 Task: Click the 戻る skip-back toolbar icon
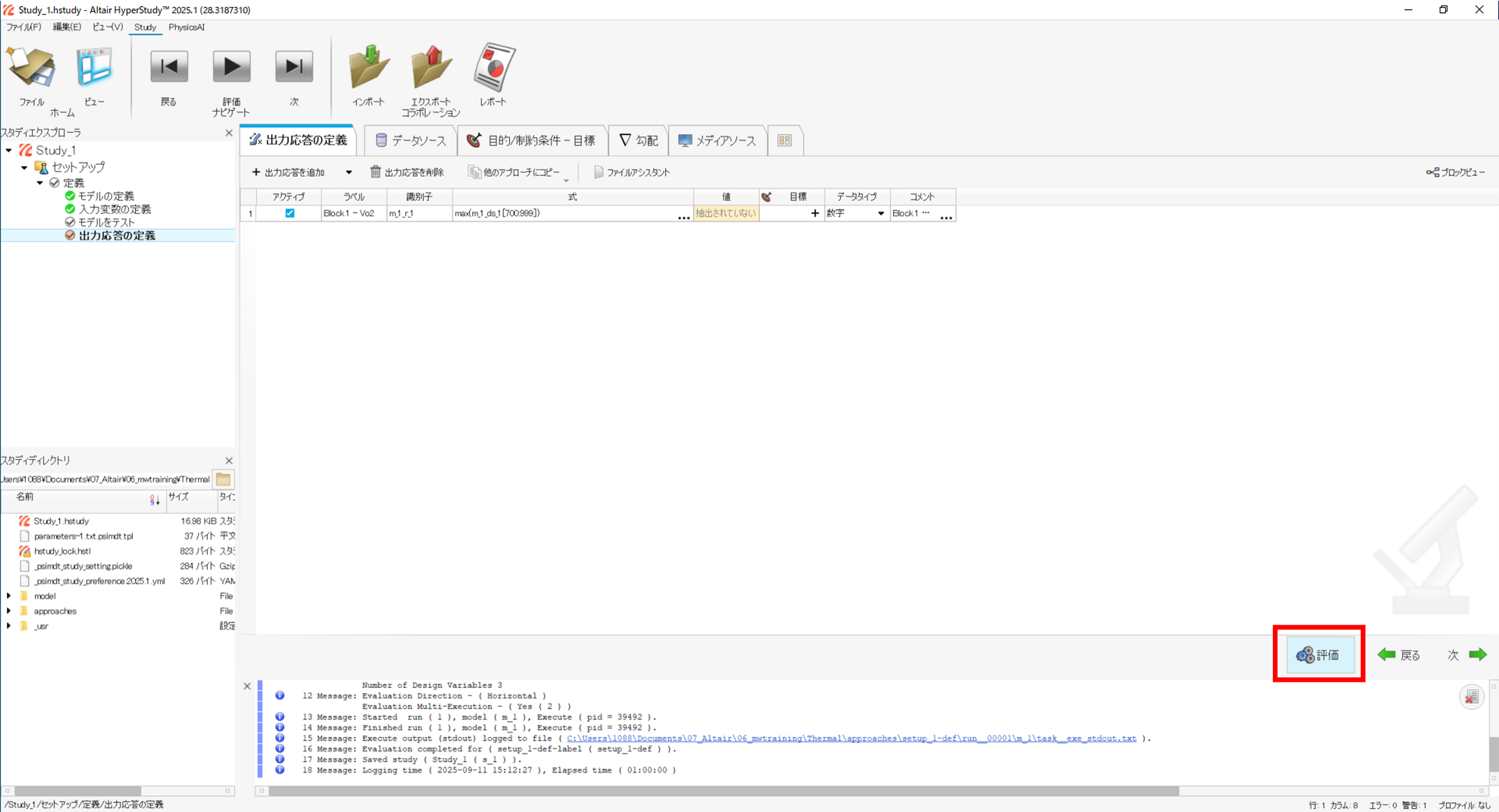click(x=168, y=67)
